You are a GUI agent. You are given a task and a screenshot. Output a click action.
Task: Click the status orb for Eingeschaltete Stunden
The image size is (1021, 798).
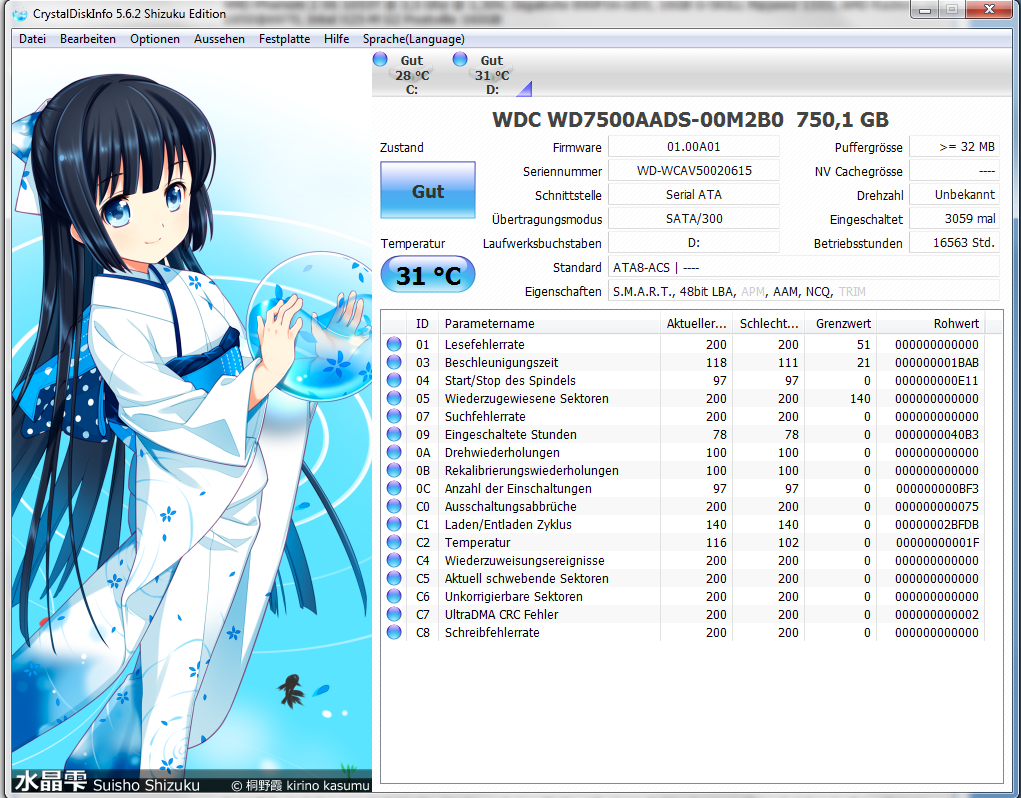click(394, 434)
